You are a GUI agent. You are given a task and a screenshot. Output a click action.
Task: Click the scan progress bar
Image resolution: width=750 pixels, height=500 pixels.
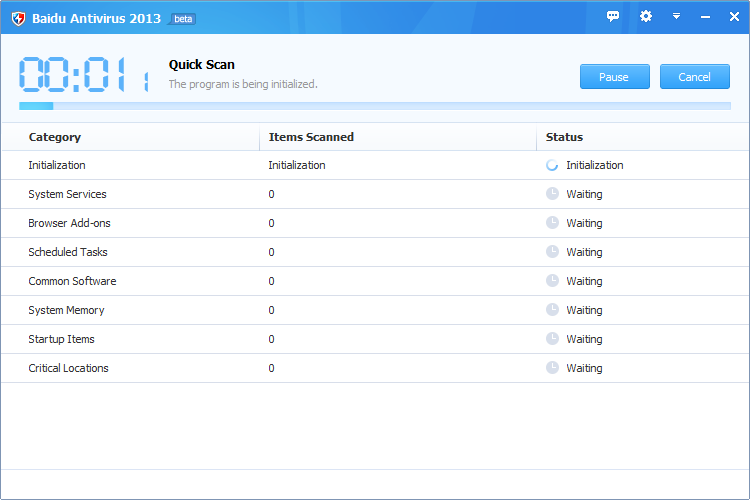[375, 106]
